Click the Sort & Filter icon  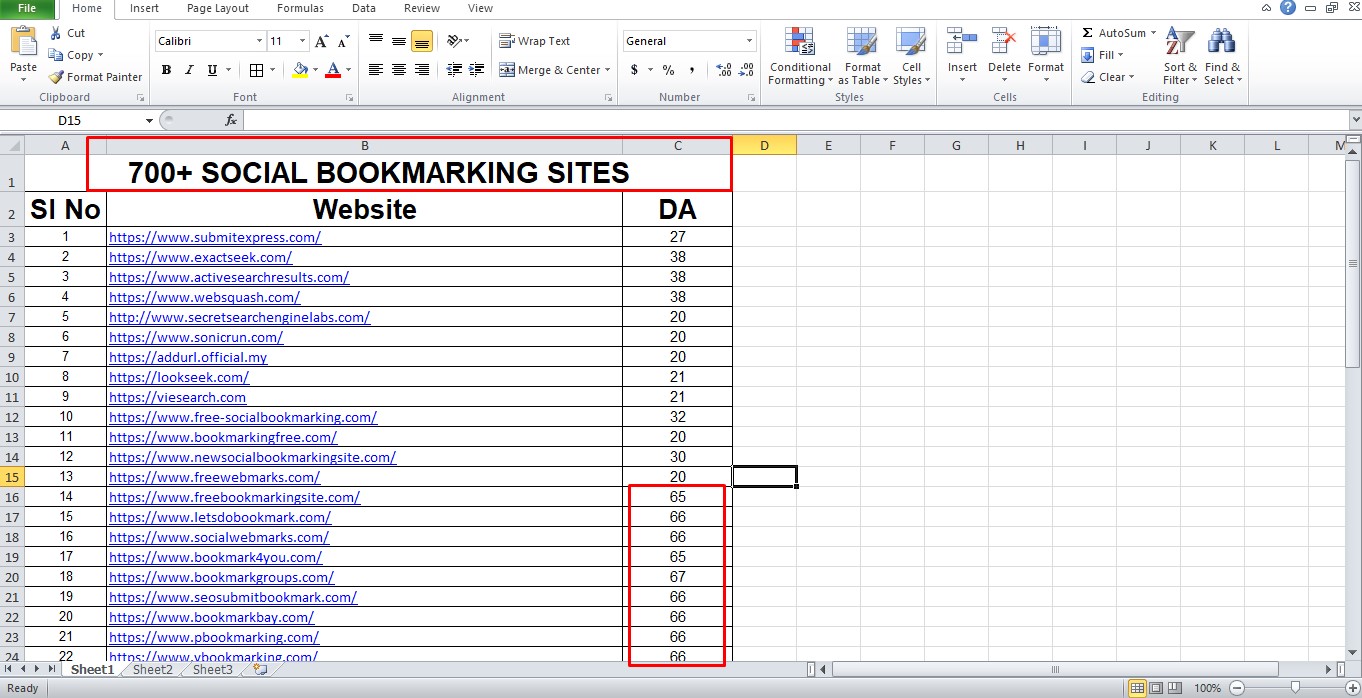click(x=1180, y=44)
